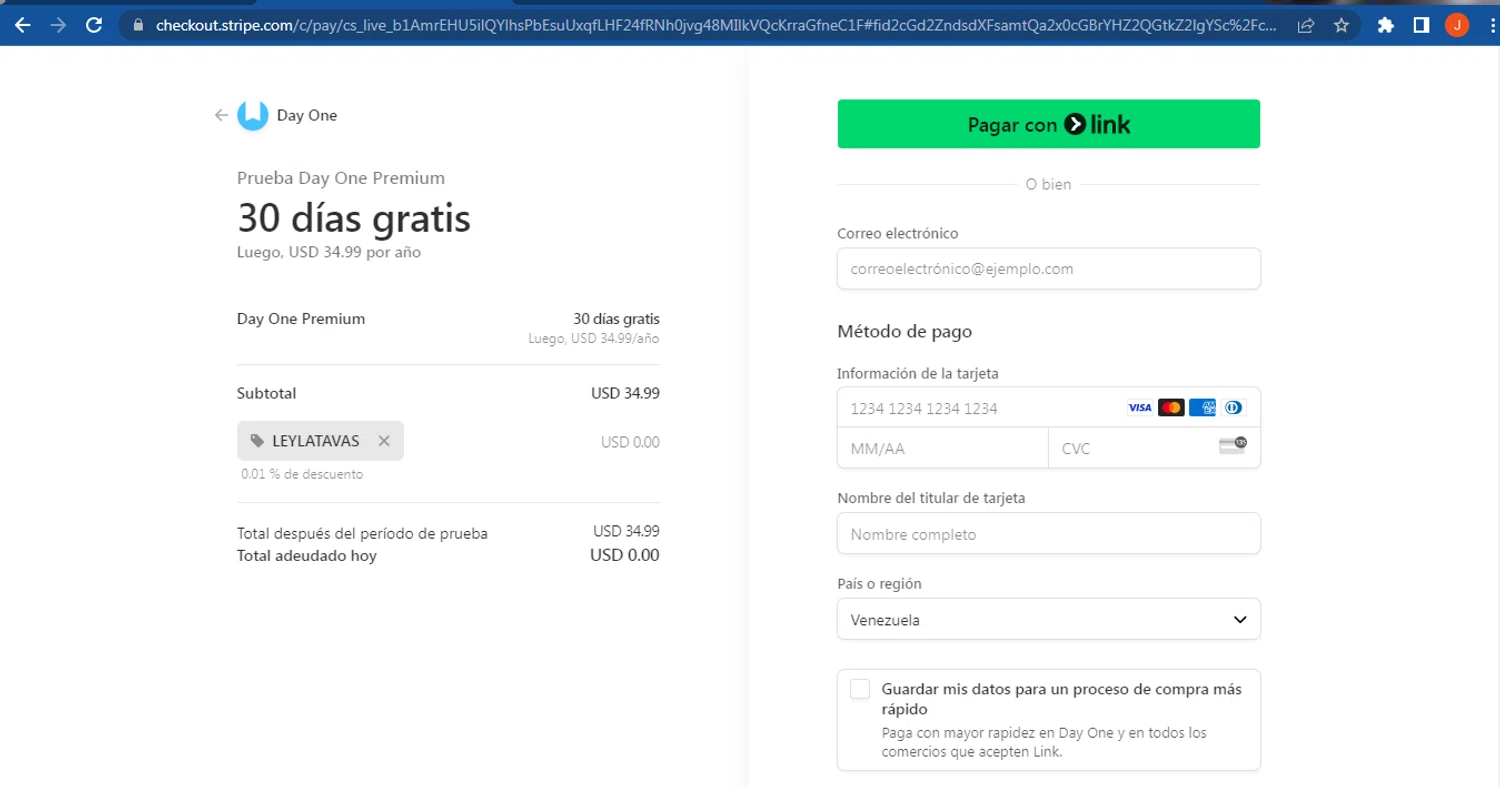Pay with Link green button
Image resolution: width=1500 pixels, height=787 pixels.
click(1048, 124)
